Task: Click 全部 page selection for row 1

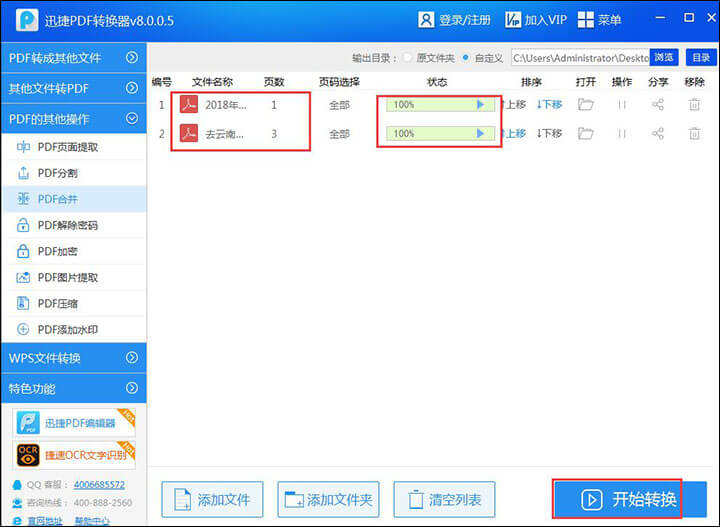Action: (x=339, y=105)
